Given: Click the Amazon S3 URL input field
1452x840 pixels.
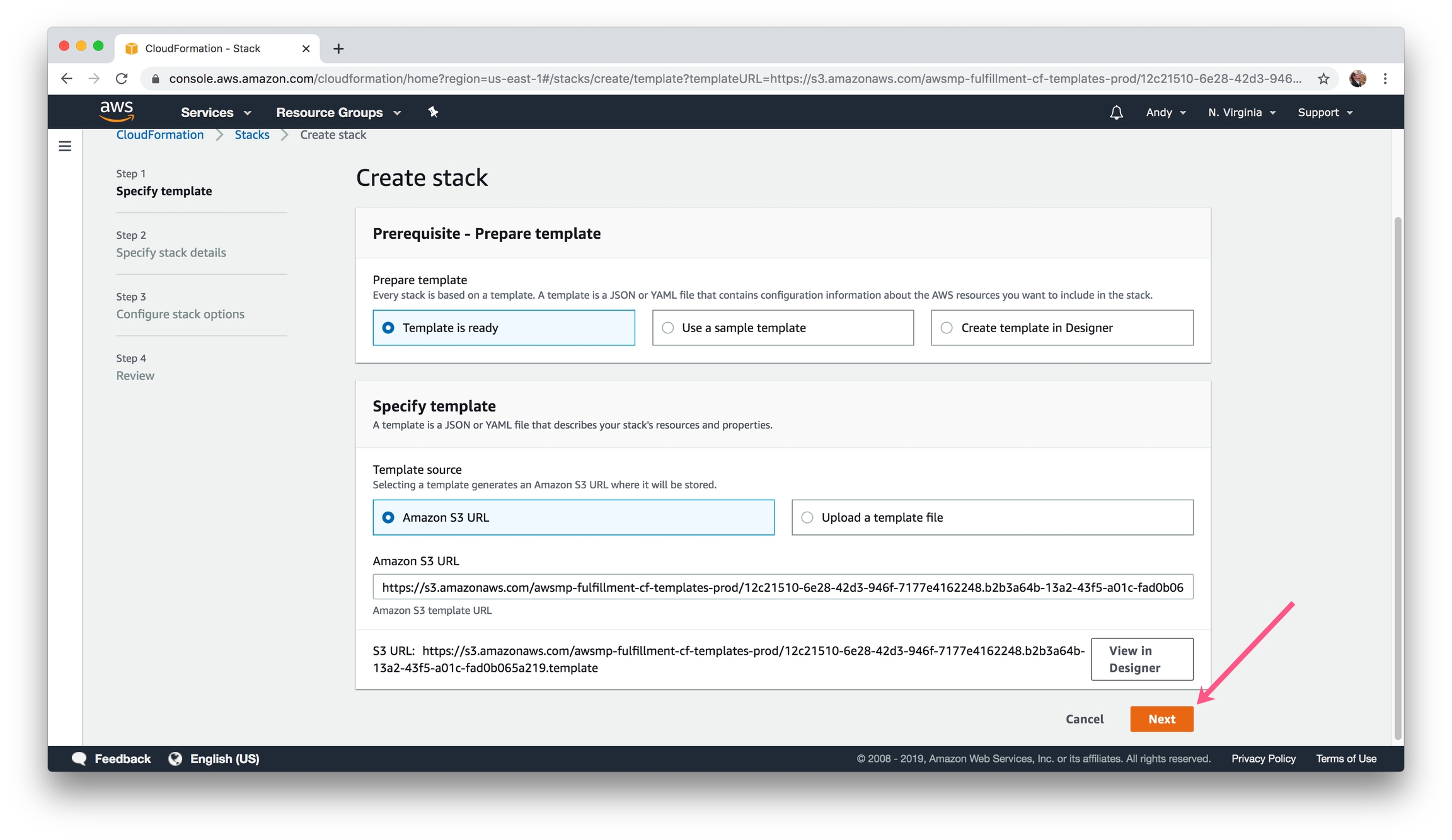Looking at the screenshot, I should 783,587.
